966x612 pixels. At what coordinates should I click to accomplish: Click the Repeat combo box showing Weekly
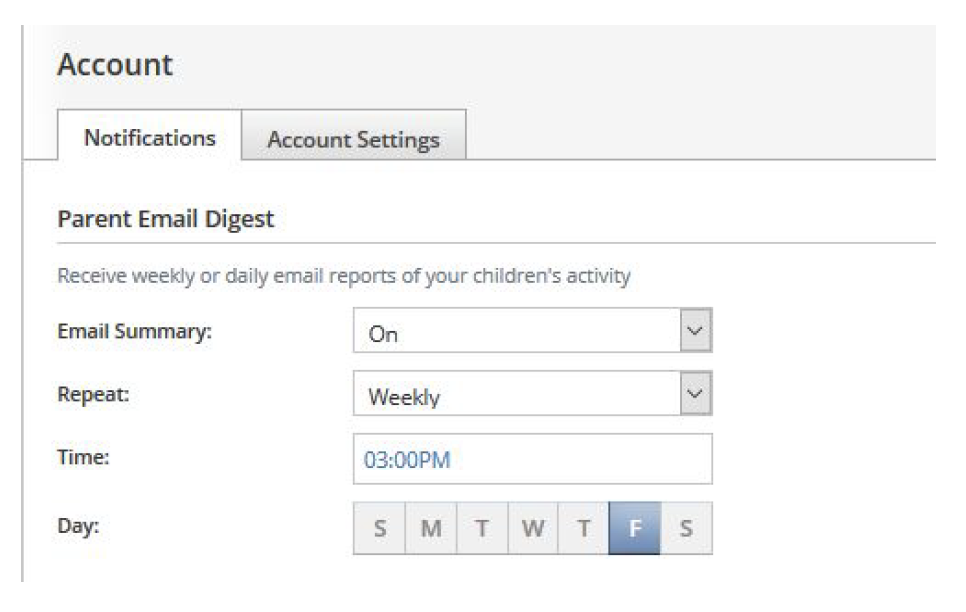515,396
